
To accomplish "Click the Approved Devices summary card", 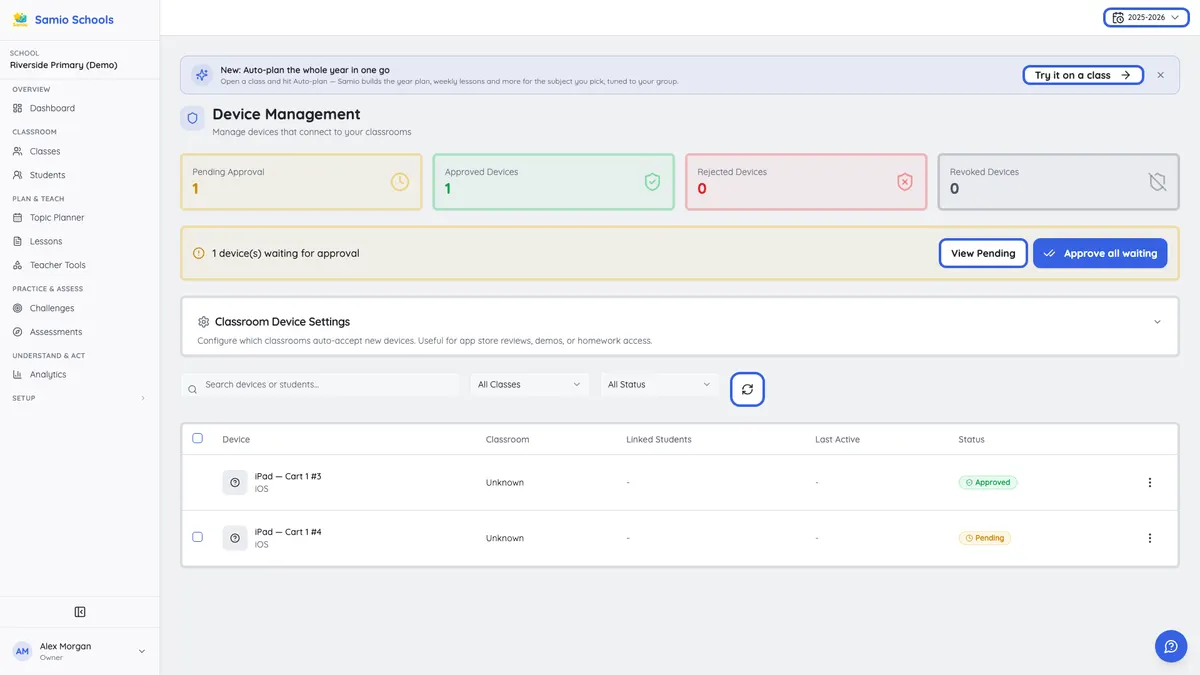I will (x=553, y=182).
